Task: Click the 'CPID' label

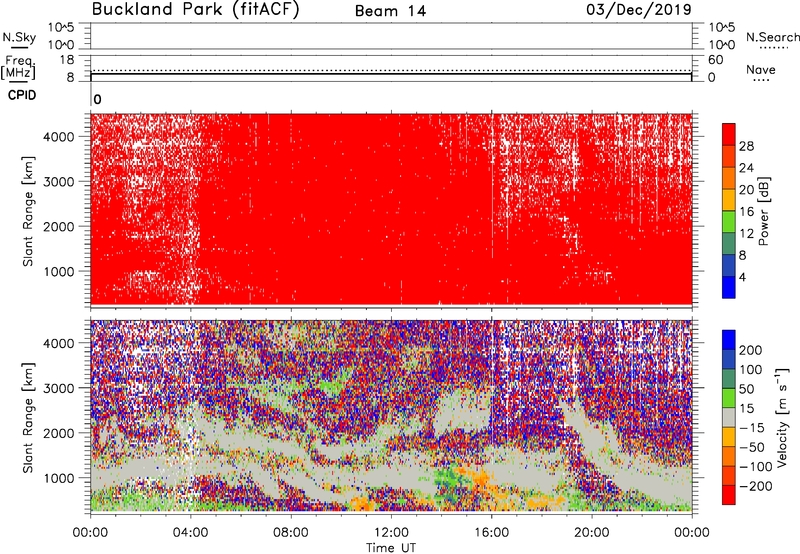Action: pos(22,95)
